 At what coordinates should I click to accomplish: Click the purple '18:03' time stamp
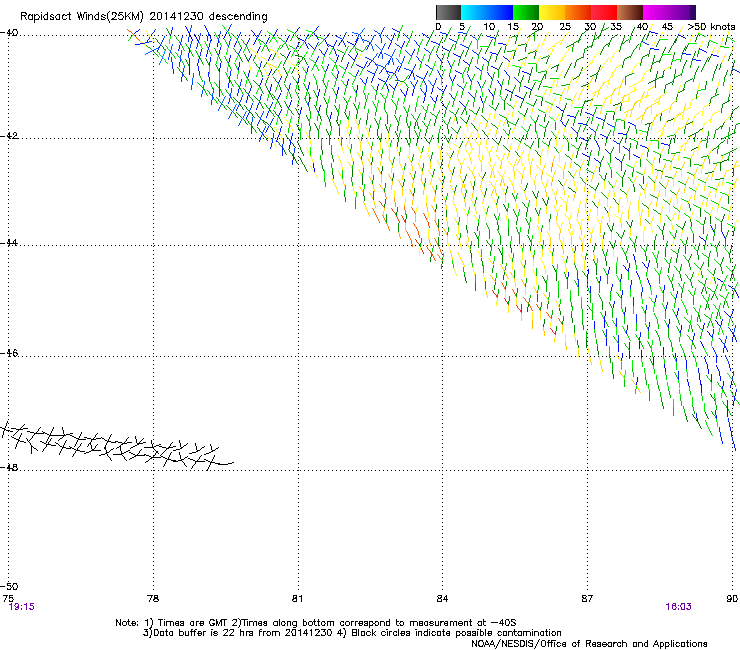678,607
